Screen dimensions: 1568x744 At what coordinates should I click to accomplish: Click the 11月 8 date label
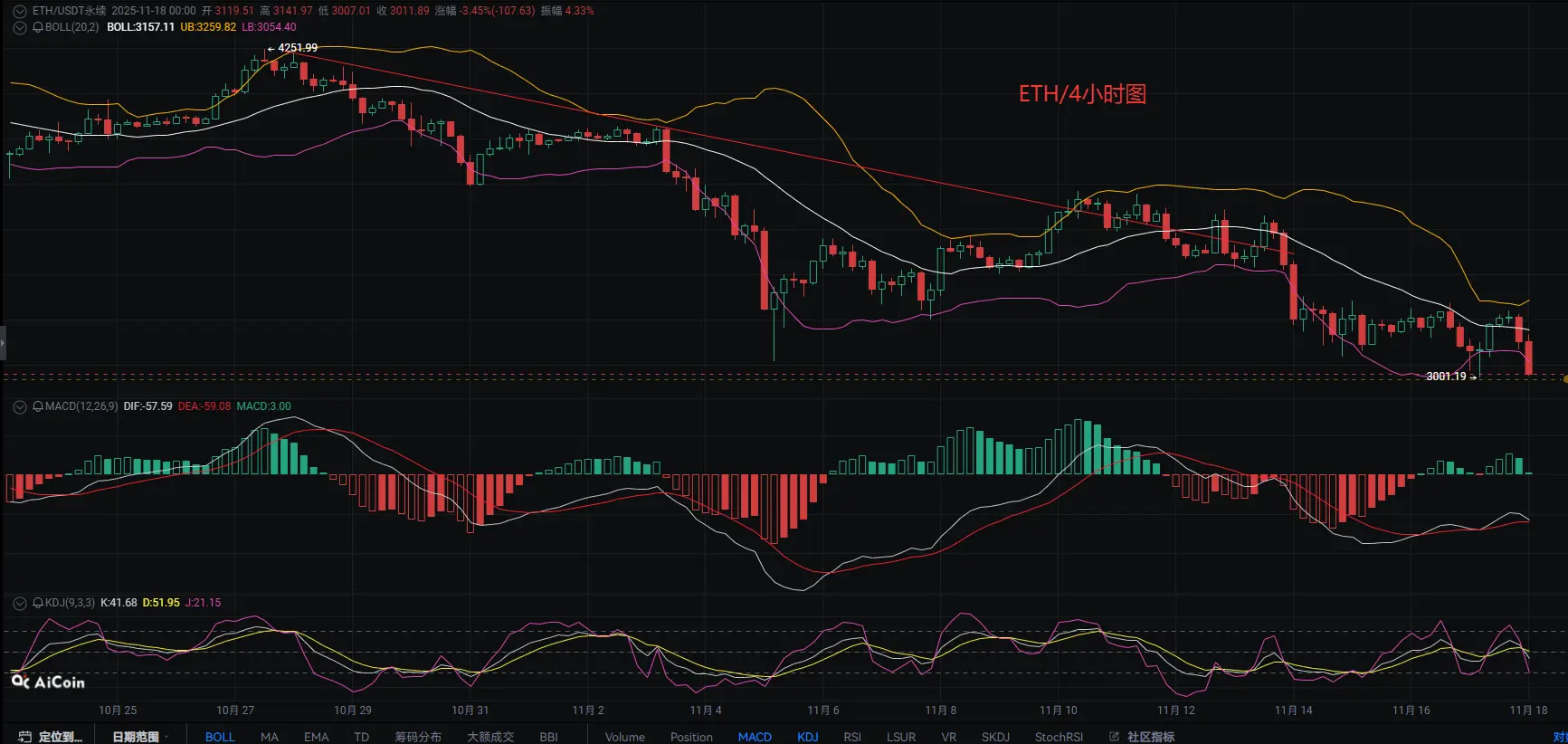[941, 711]
